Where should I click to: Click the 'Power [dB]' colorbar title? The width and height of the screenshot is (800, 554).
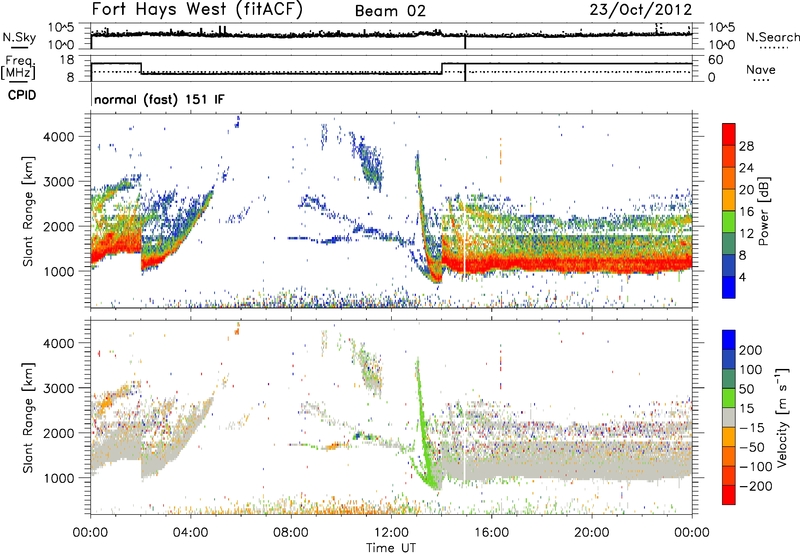[763, 211]
